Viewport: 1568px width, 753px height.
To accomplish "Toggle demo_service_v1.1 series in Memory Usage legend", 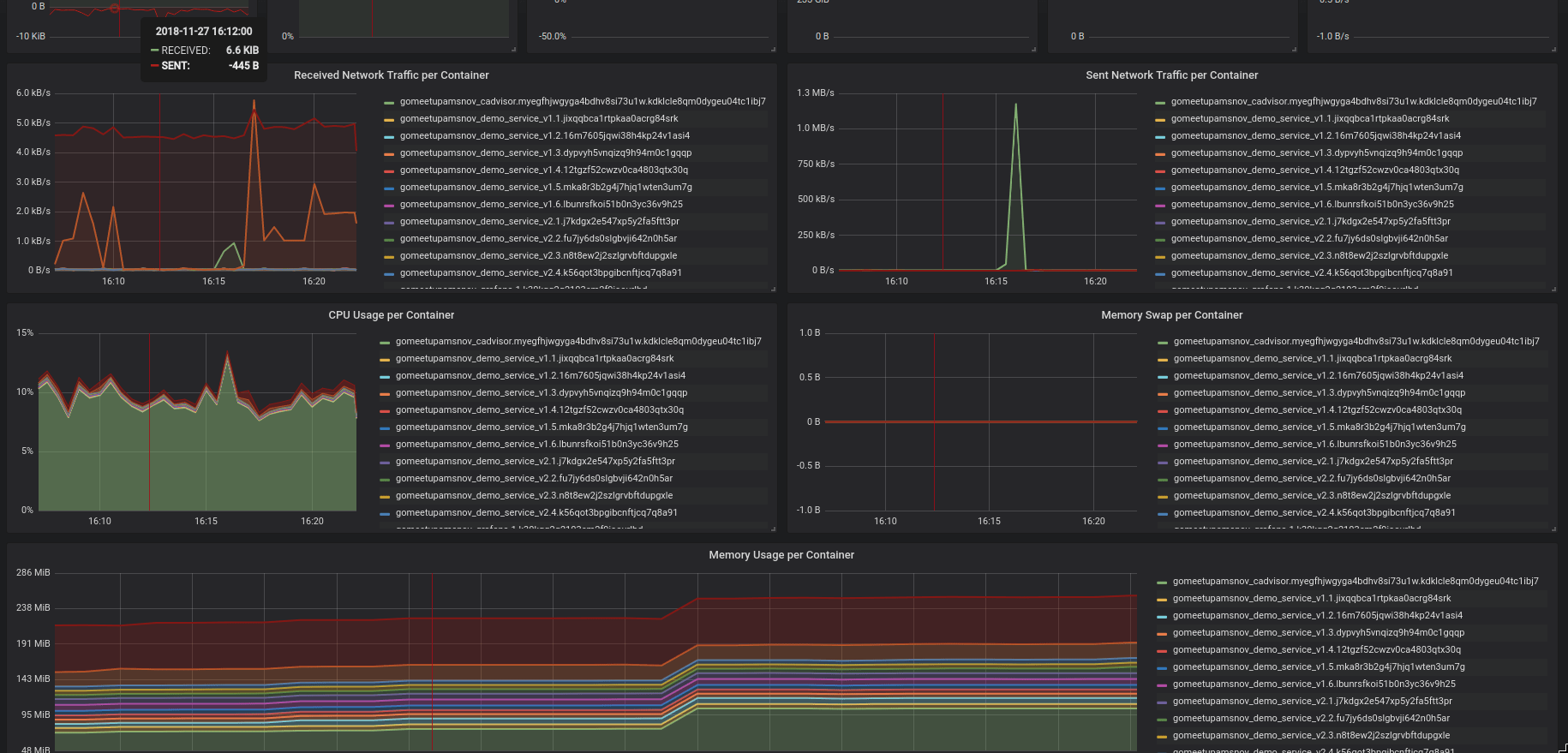I will (x=1312, y=598).
